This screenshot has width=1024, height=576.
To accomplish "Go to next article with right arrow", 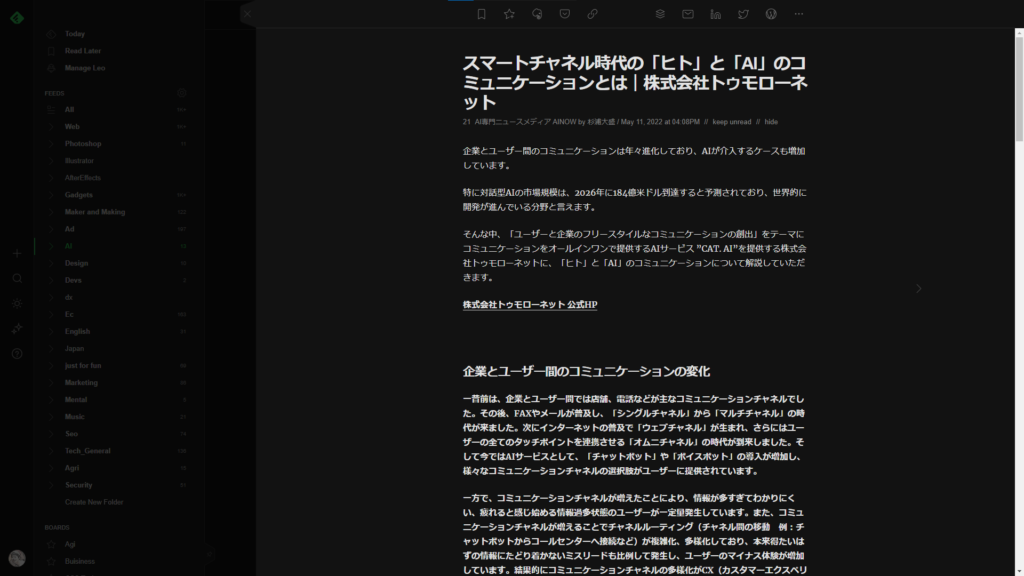I will tap(919, 288).
